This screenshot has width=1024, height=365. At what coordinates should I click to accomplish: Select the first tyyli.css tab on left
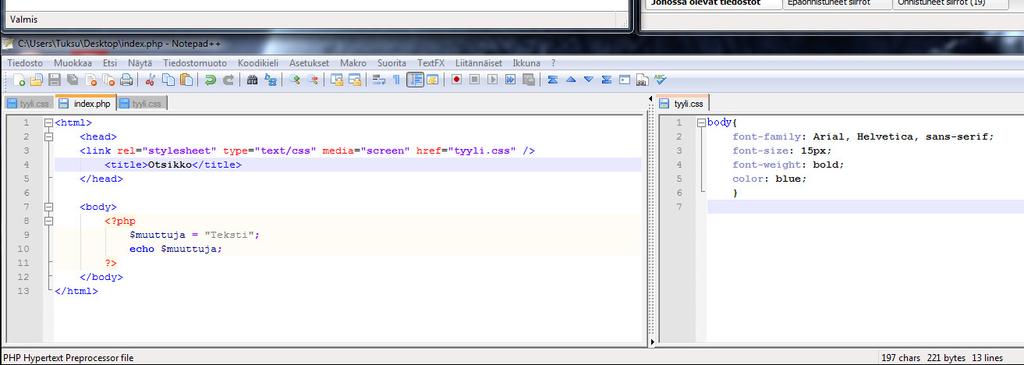pos(29,104)
